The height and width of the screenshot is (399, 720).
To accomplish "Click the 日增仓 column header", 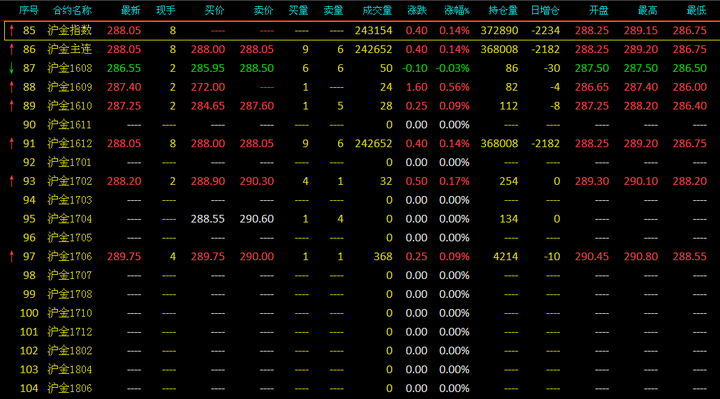I will point(545,10).
